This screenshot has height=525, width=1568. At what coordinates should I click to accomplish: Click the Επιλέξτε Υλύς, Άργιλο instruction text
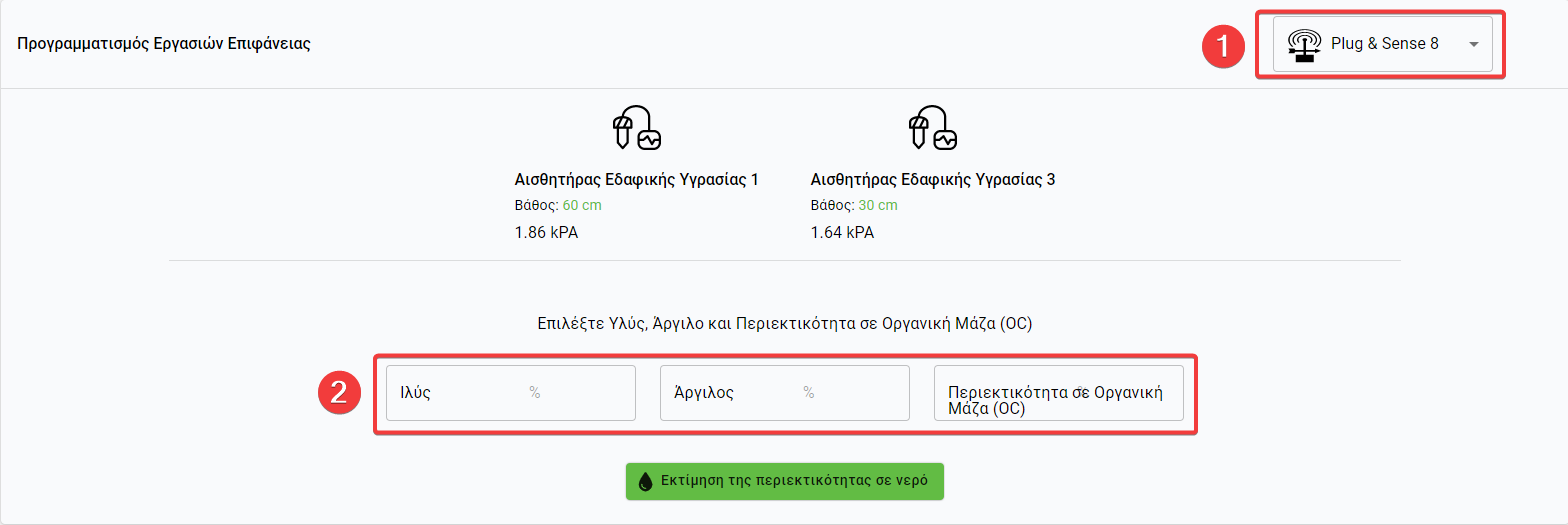(784, 324)
